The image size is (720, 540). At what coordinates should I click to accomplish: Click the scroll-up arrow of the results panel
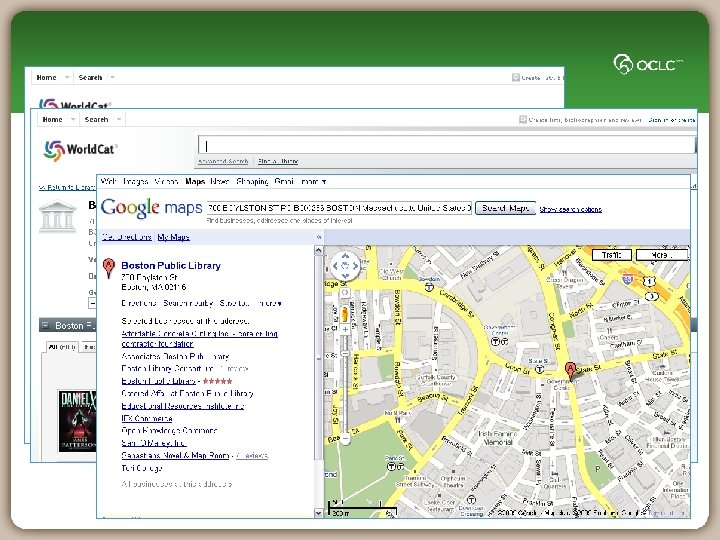point(318,250)
